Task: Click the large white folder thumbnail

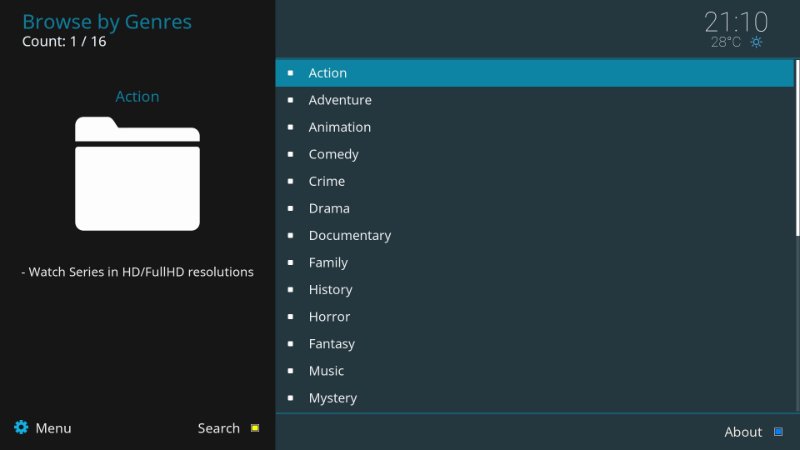Action: [137, 173]
